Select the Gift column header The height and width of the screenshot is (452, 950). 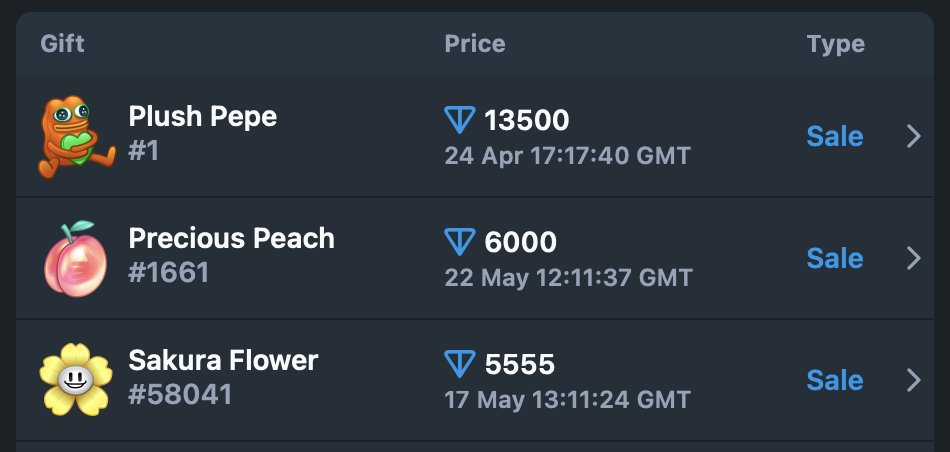click(62, 44)
